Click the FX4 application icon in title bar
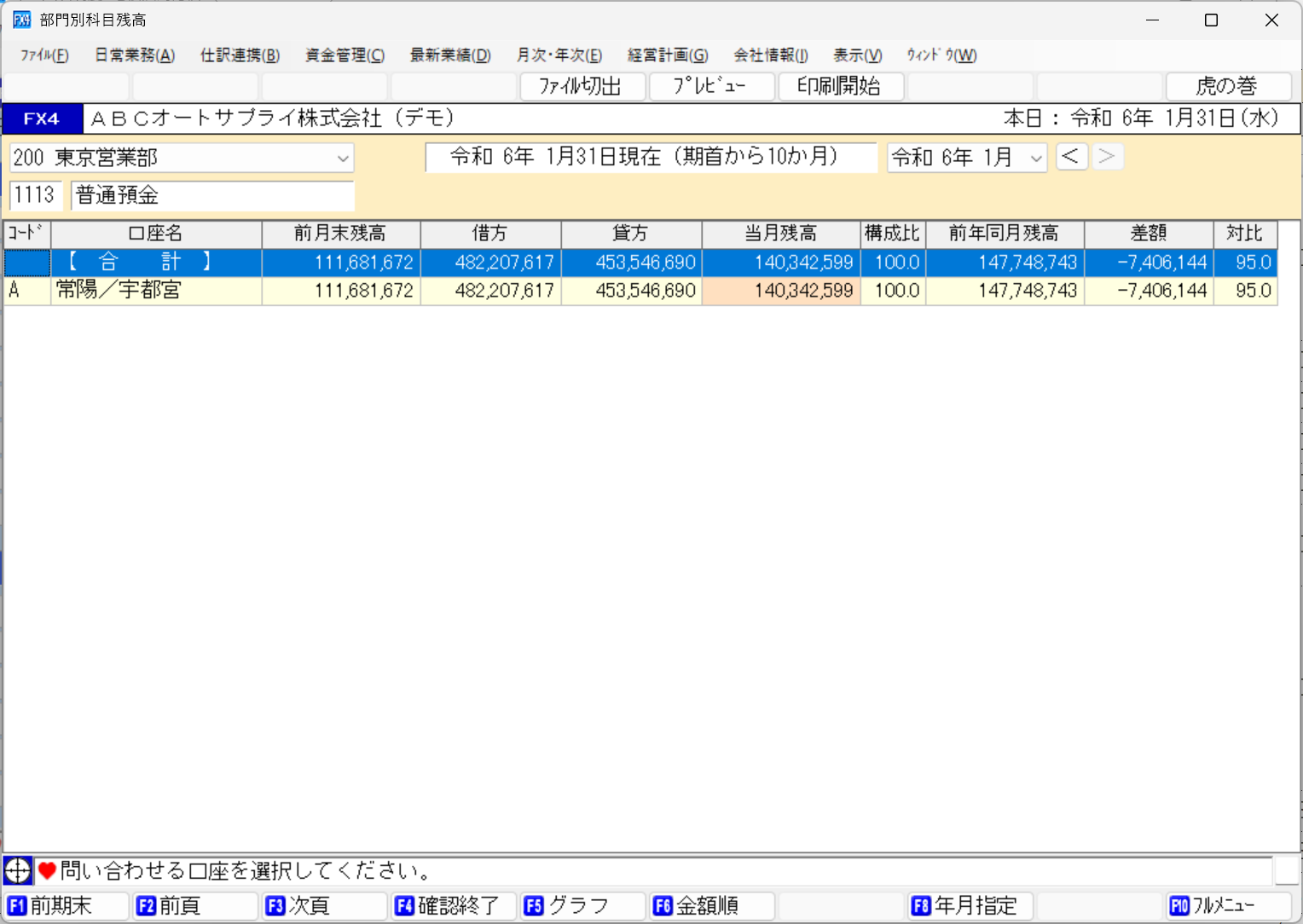Screen dimensions: 1303x924 click(x=20, y=19)
